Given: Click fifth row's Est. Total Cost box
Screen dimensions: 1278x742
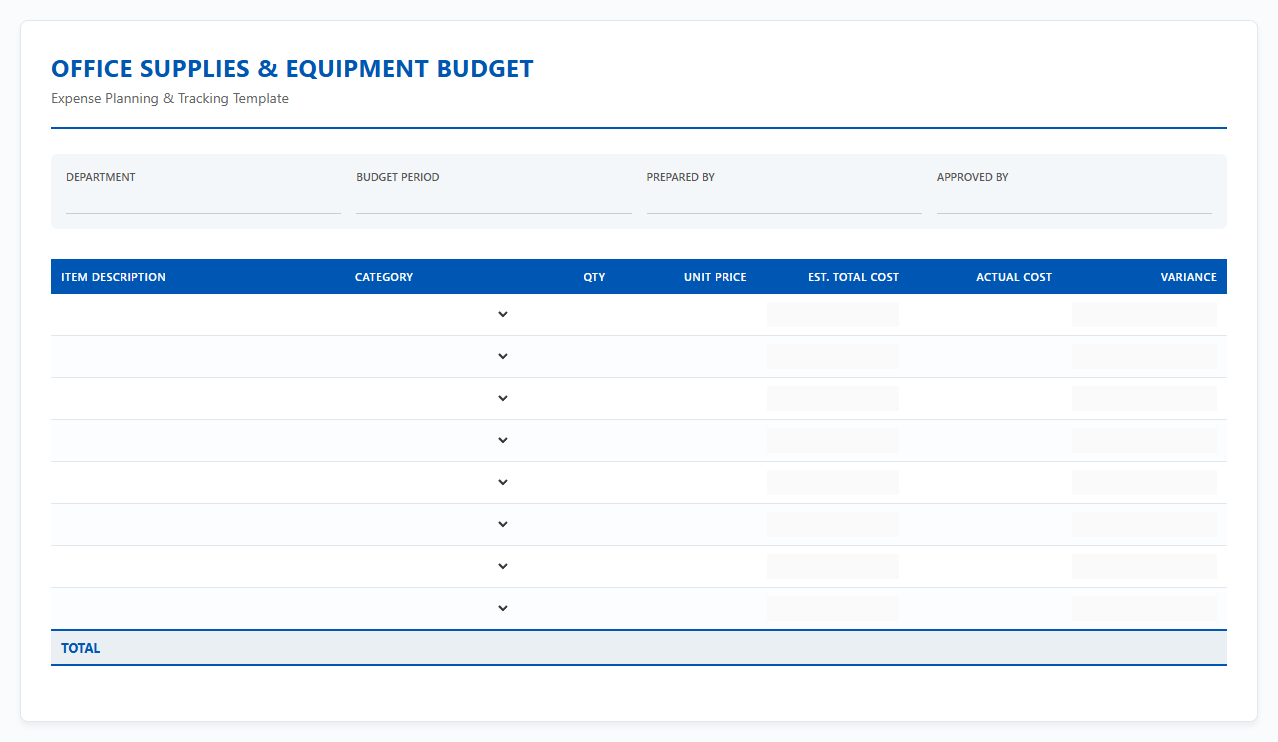Looking at the screenshot, I should tap(833, 482).
